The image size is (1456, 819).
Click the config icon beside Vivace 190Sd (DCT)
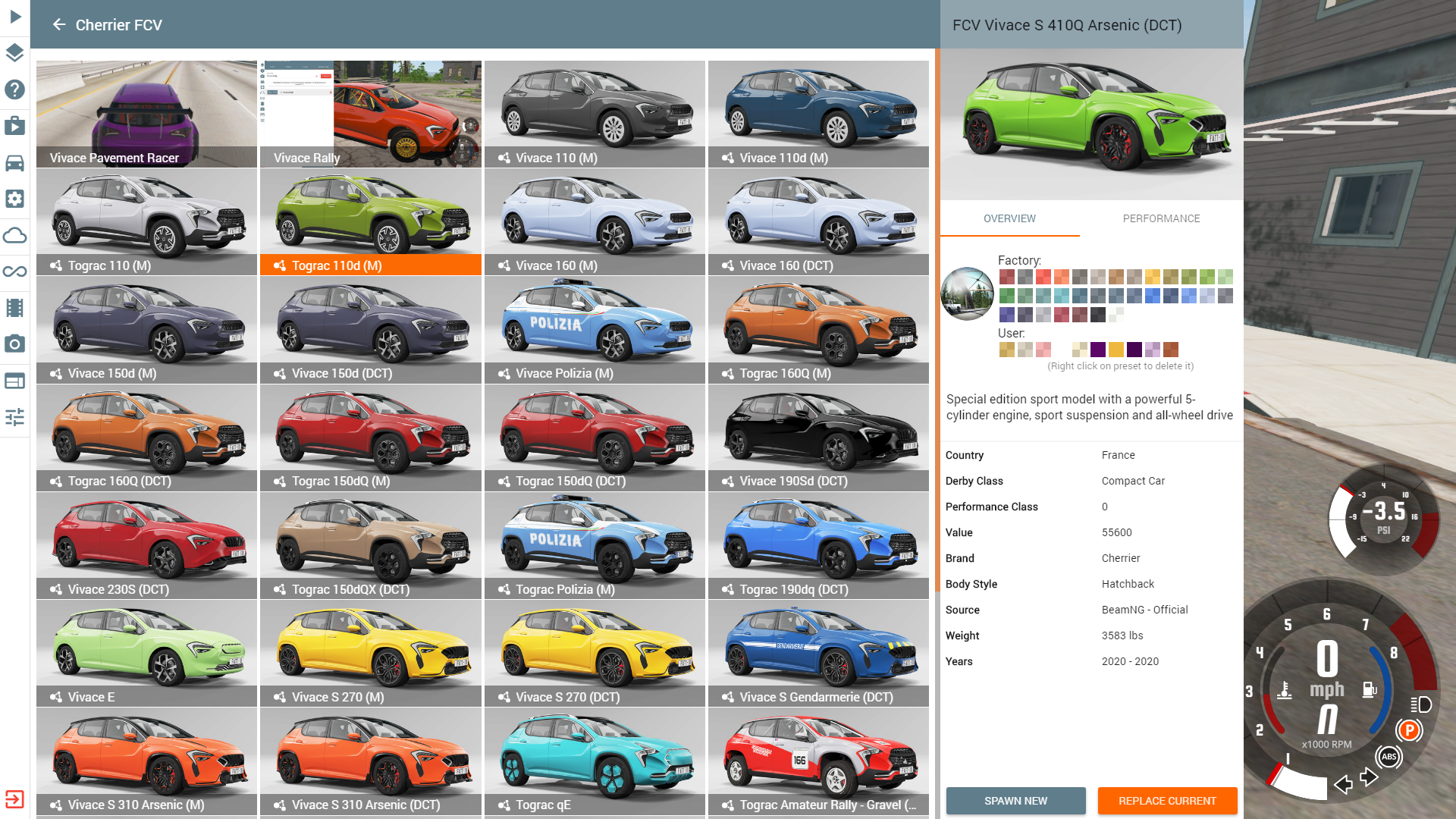(728, 482)
